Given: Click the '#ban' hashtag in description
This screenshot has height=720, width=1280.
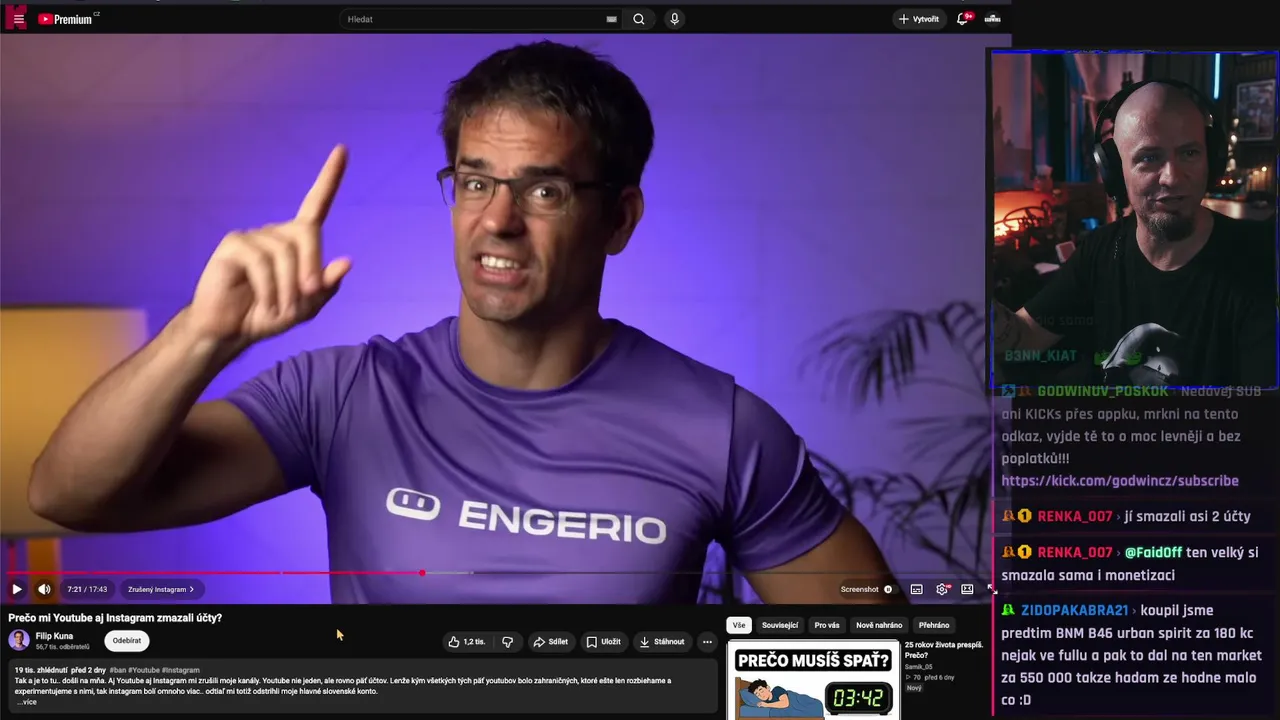Looking at the screenshot, I should [x=118, y=670].
